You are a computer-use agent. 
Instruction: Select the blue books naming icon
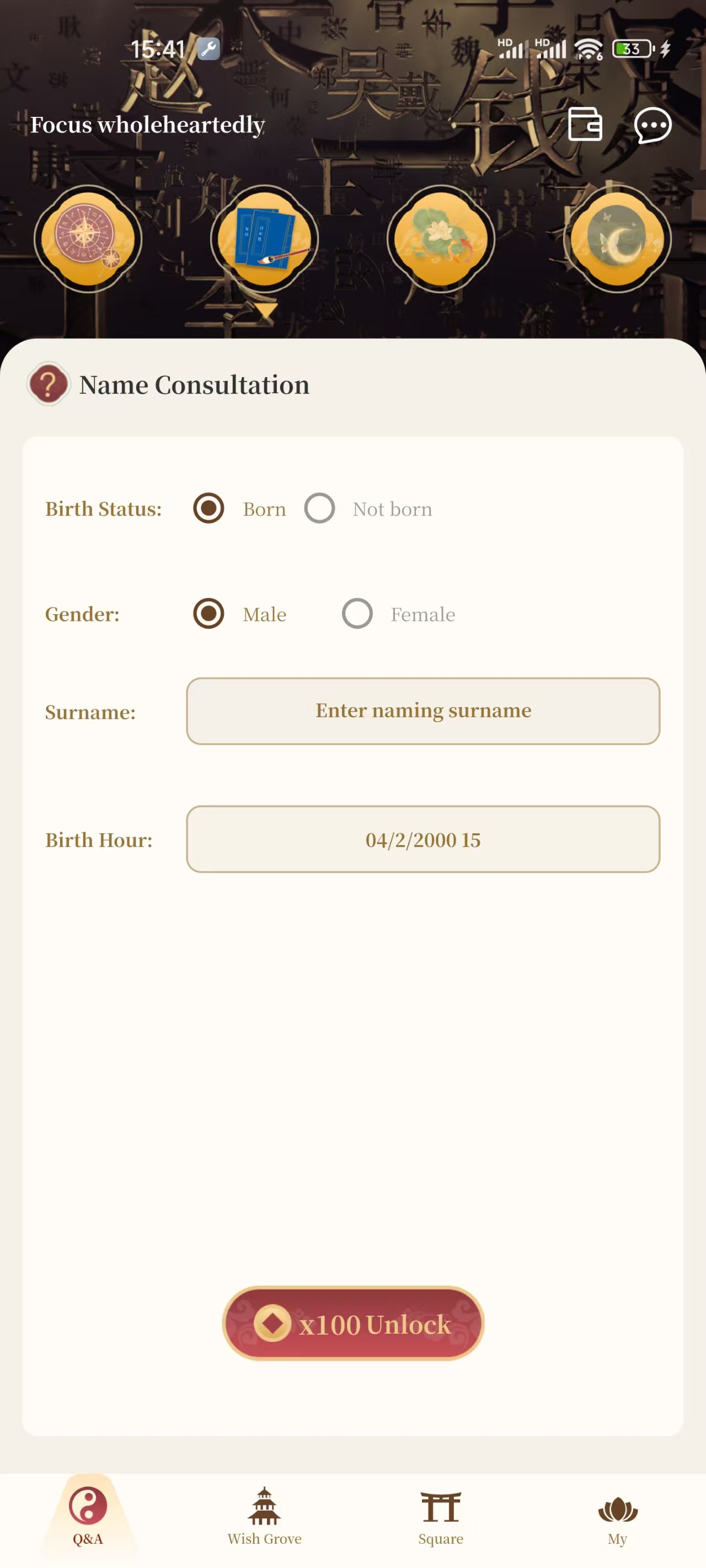coord(264,239)
